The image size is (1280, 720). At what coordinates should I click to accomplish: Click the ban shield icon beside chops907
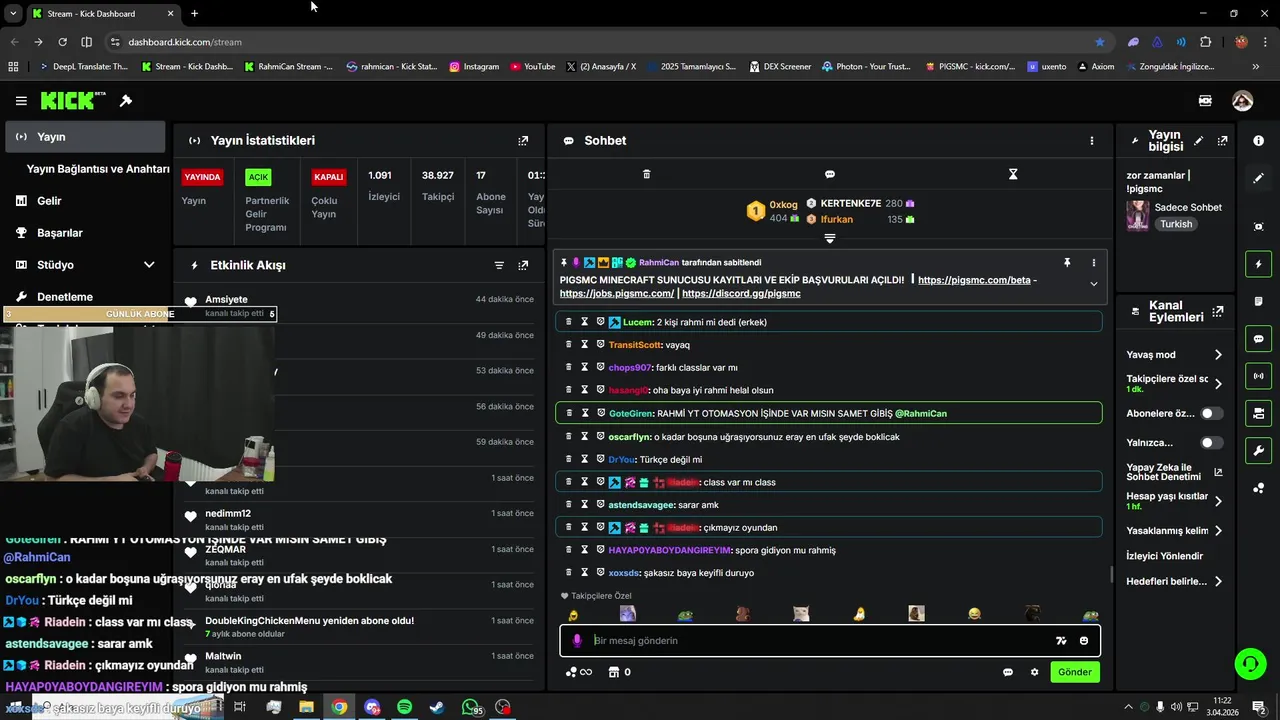601,367
